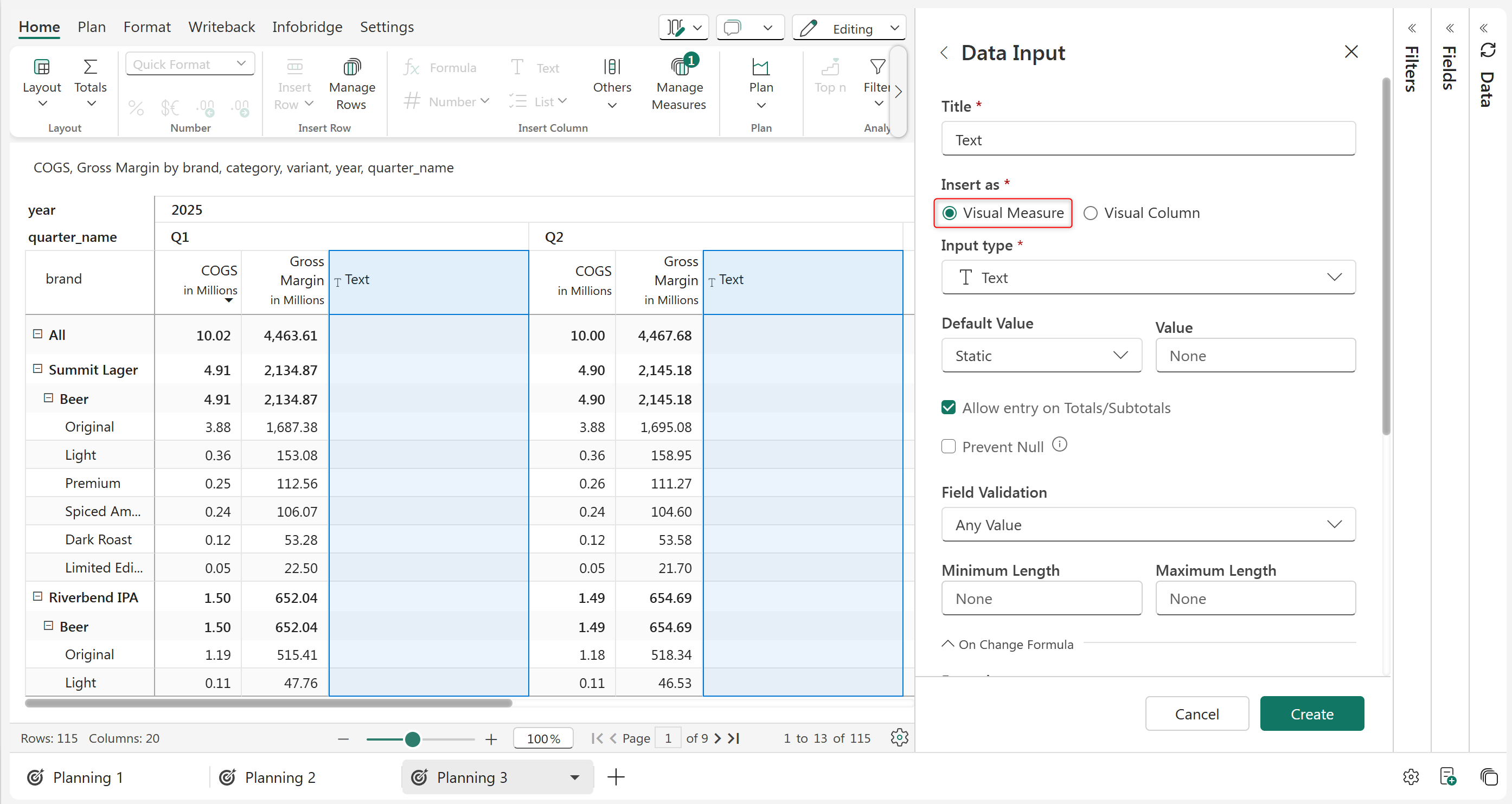
Task: Click the Plan chart icon in ribbon
Action: coord(760,67)
